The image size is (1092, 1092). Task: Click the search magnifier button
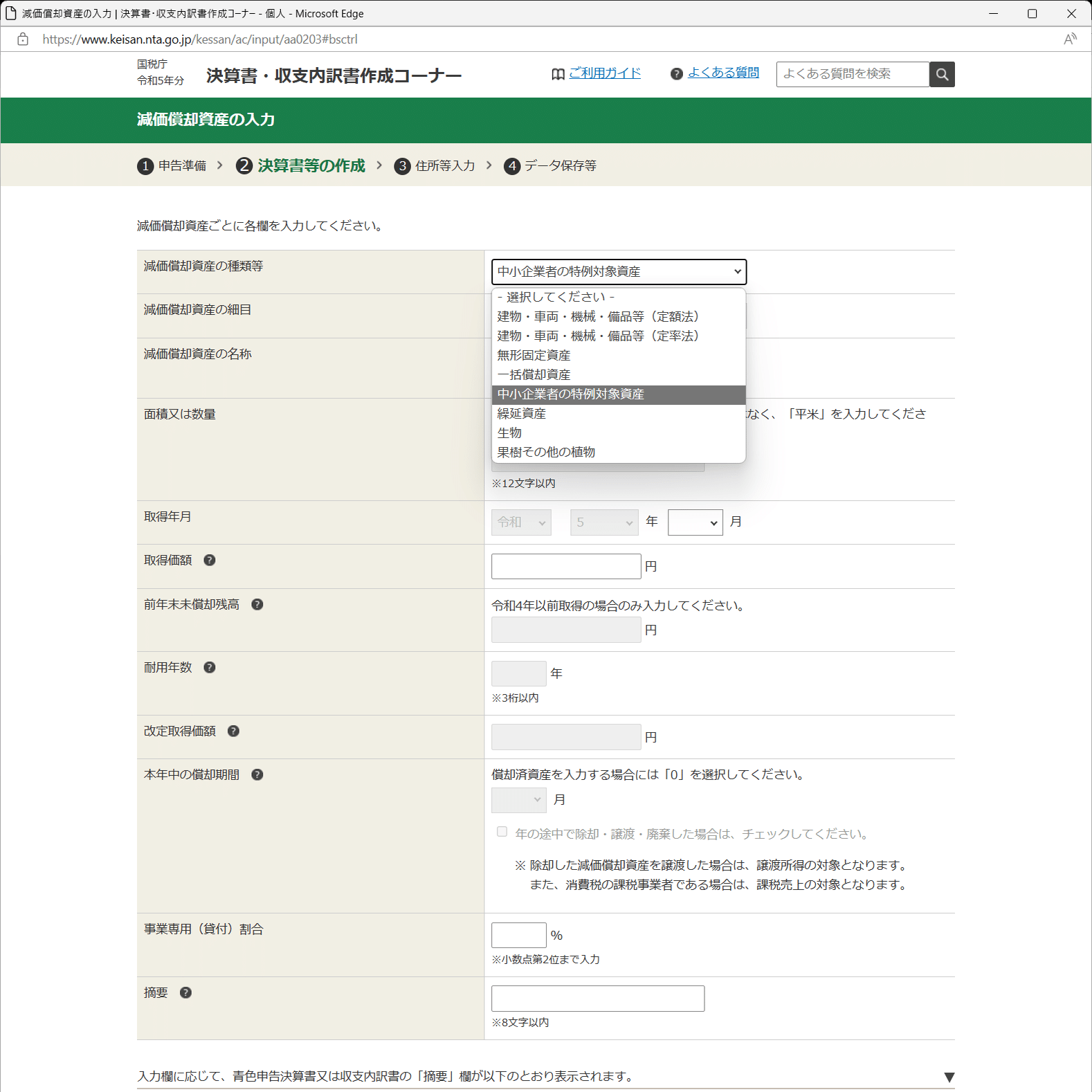tap(942, 74)
